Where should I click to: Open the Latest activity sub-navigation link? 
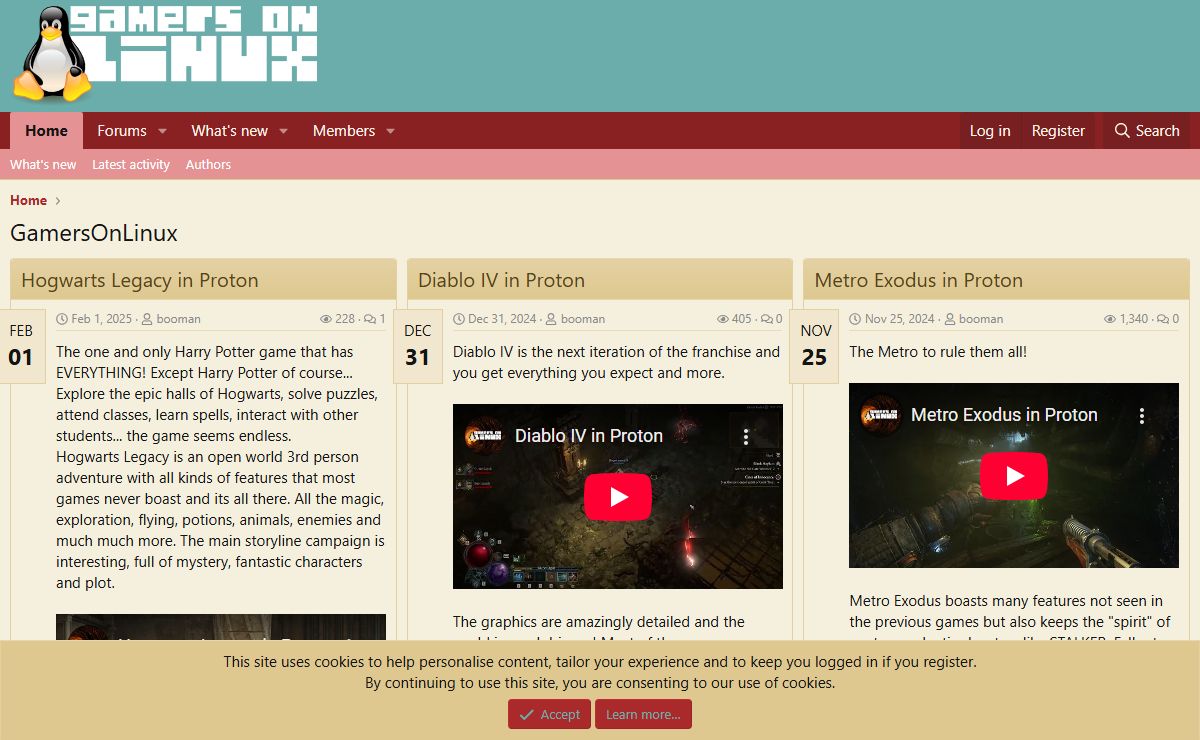click(131, 165)
